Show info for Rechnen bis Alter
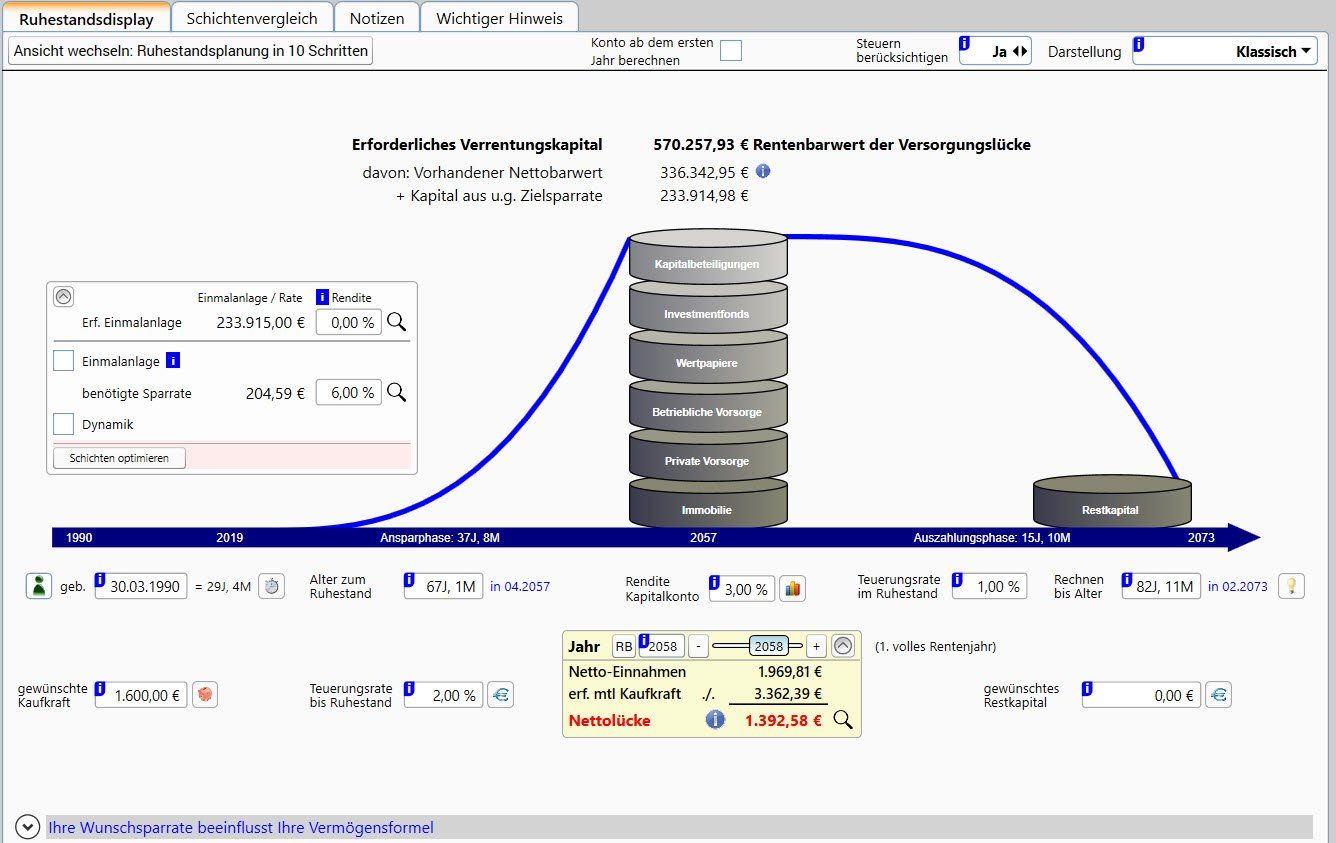Viewport: 1336px width, 843px height. [x=1127, y=579]
